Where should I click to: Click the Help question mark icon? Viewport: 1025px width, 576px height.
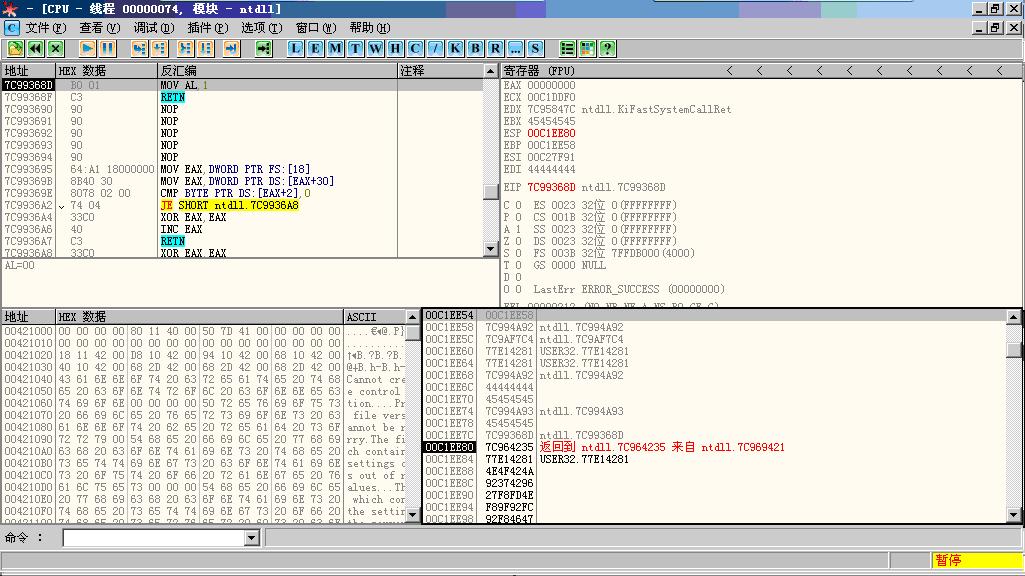point(607,48)
